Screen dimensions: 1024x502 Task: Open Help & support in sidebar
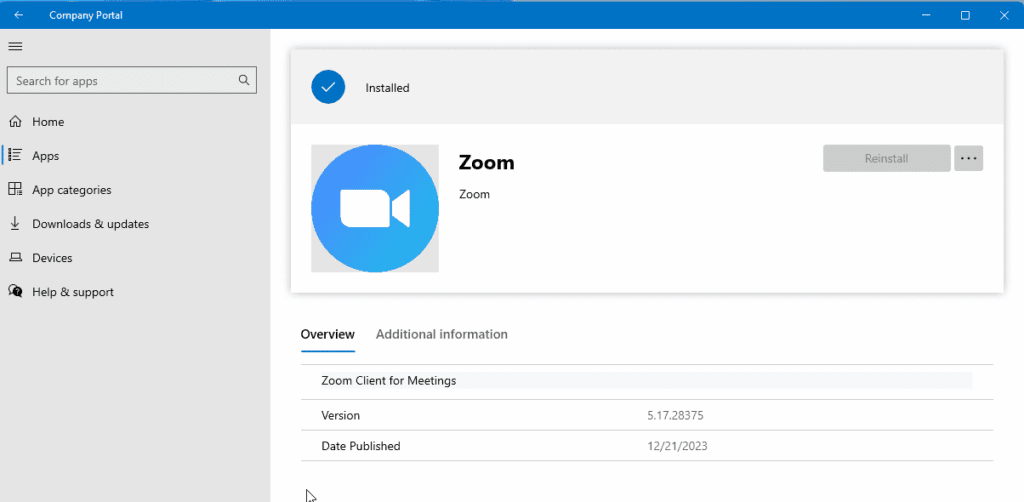(x=72, y=292)
